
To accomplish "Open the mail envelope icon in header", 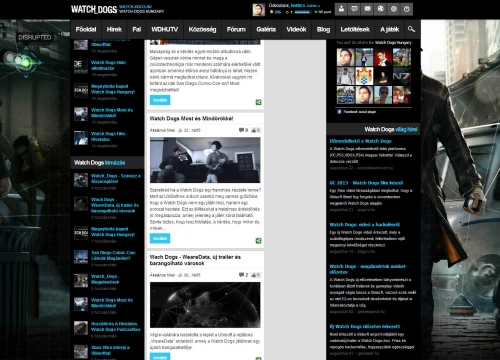I will 367,9.
